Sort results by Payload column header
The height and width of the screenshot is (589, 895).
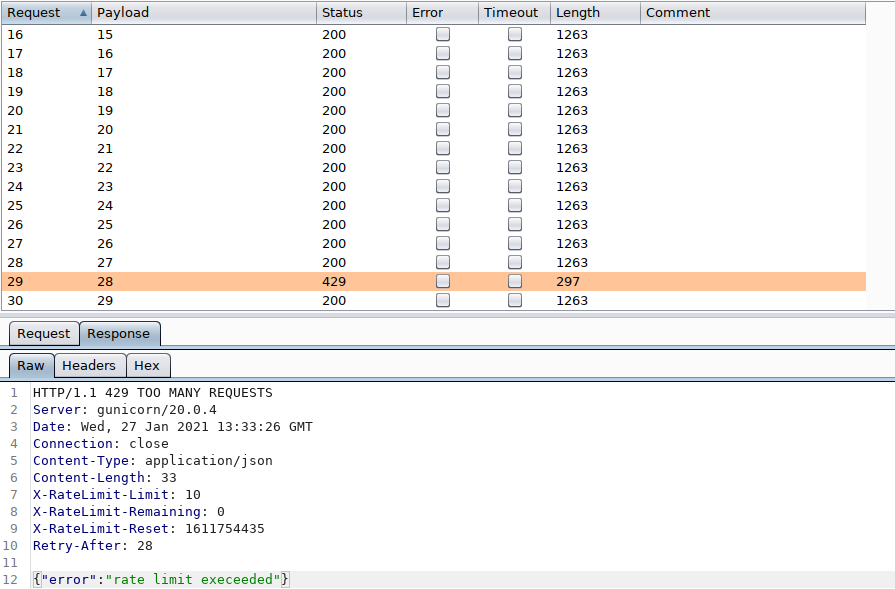pos(204,13)
